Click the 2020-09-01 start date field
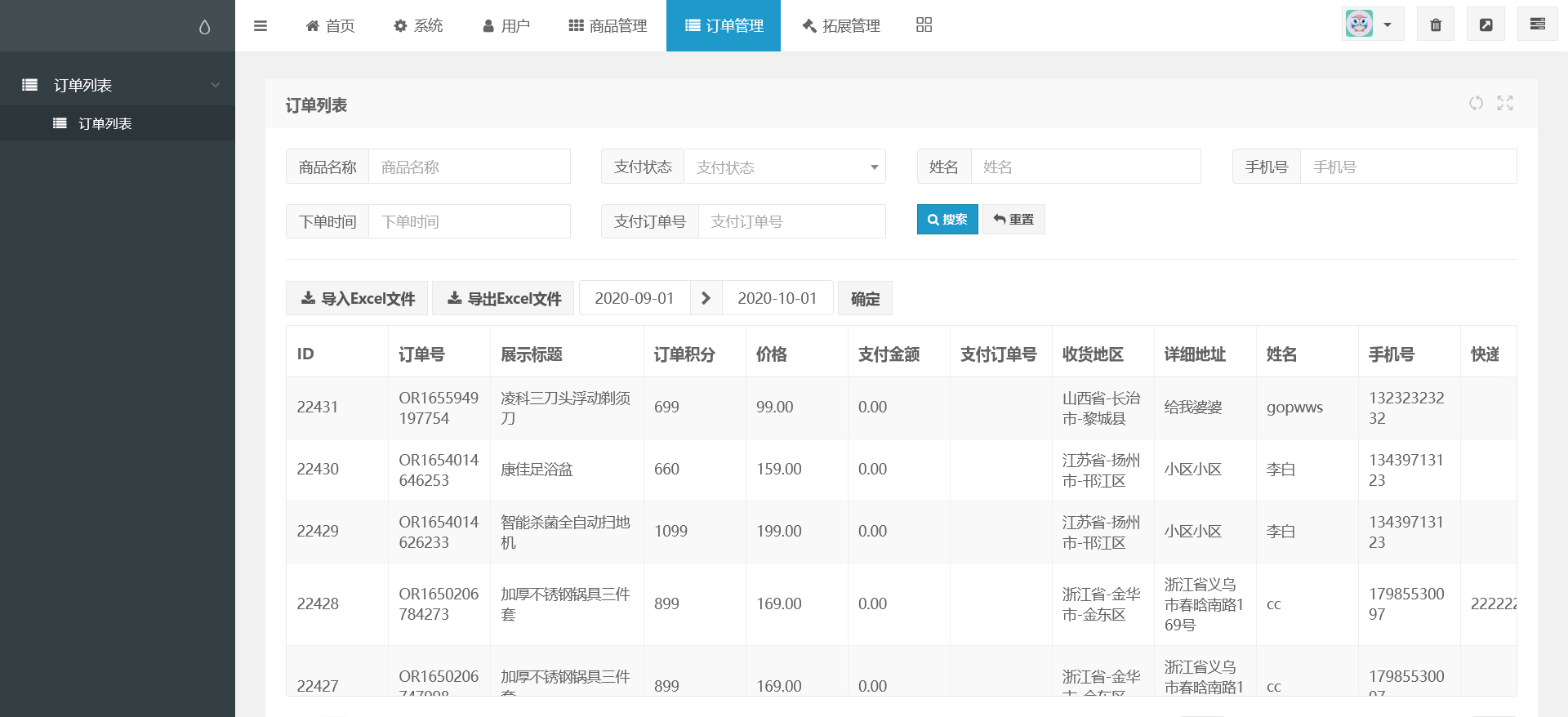The image size is (1568, 717). [634, 298]
